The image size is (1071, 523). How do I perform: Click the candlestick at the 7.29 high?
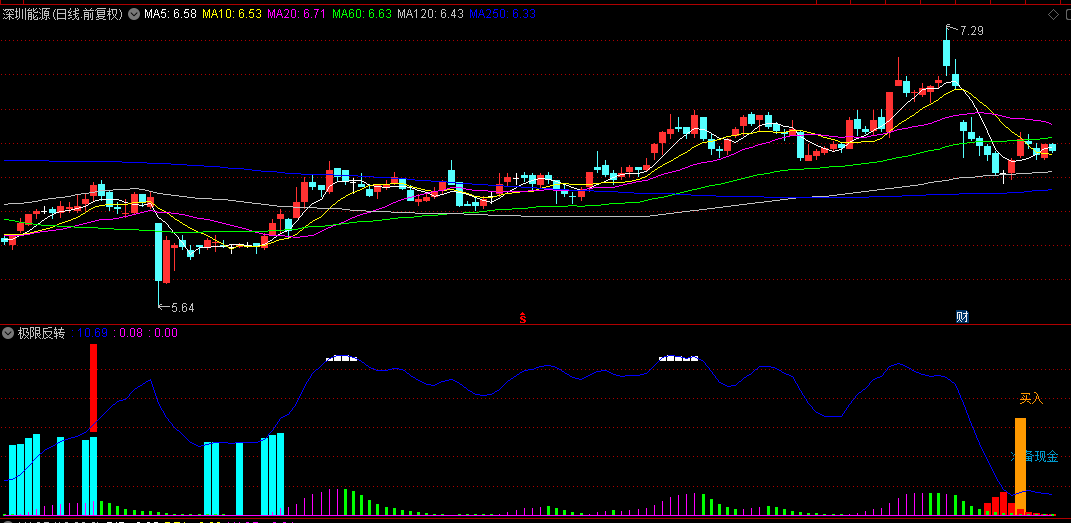point(947,53)
